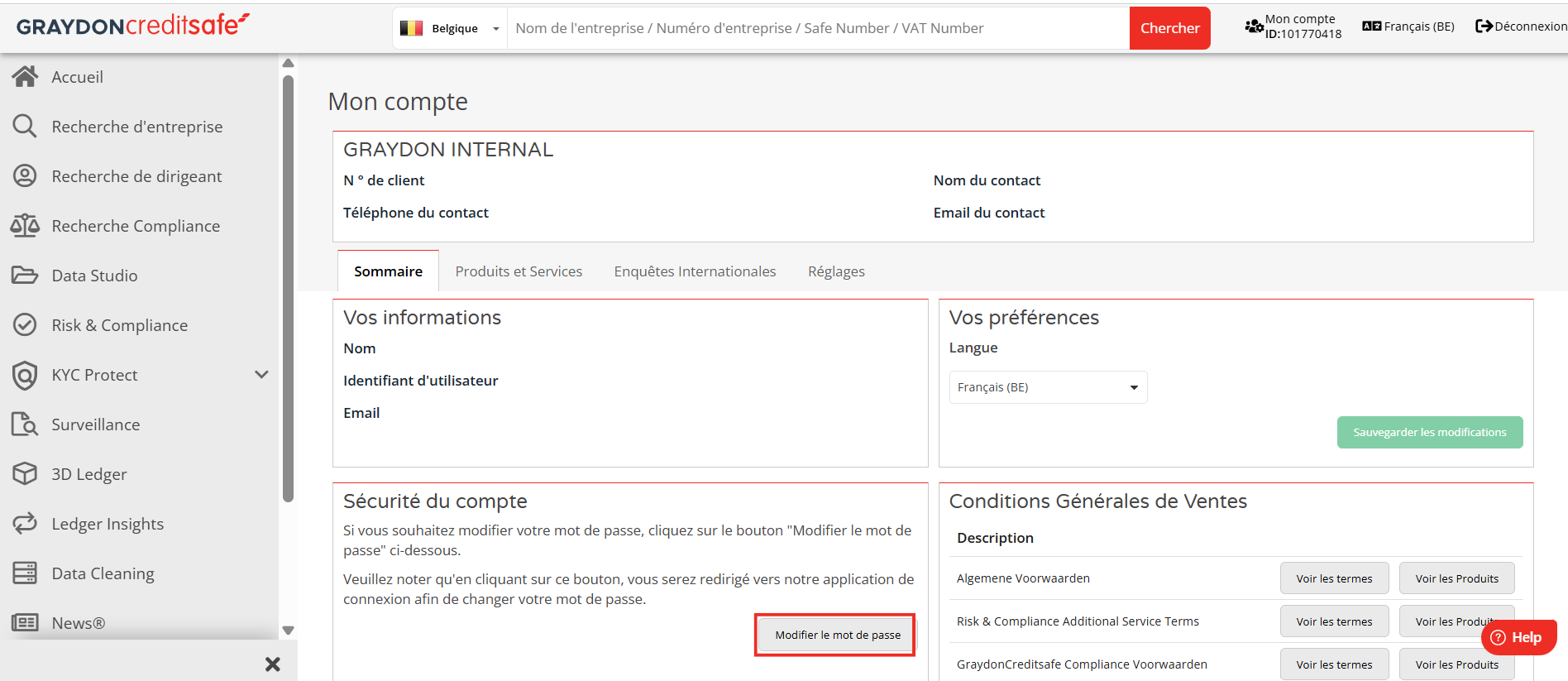
Task: View products for Algemene Voorwaarden
Action: point(1456,578)
